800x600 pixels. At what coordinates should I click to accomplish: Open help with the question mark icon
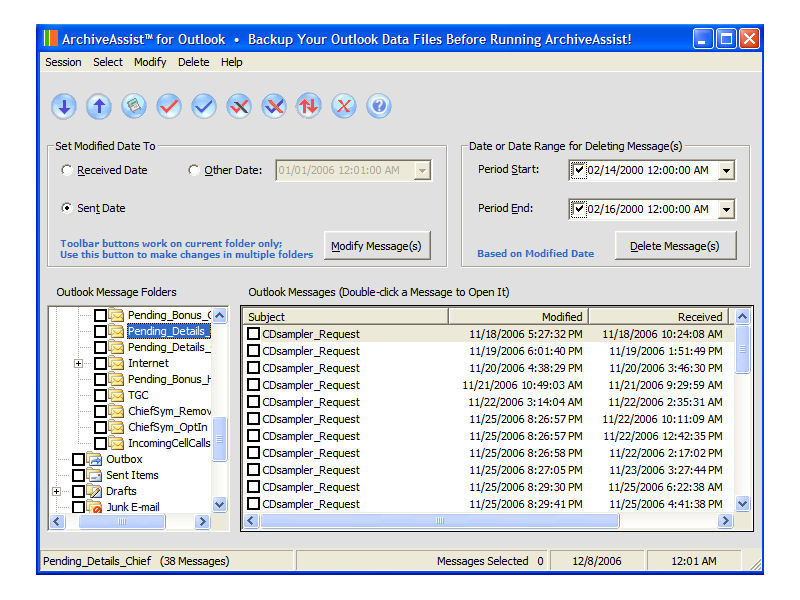coord(379,107)
